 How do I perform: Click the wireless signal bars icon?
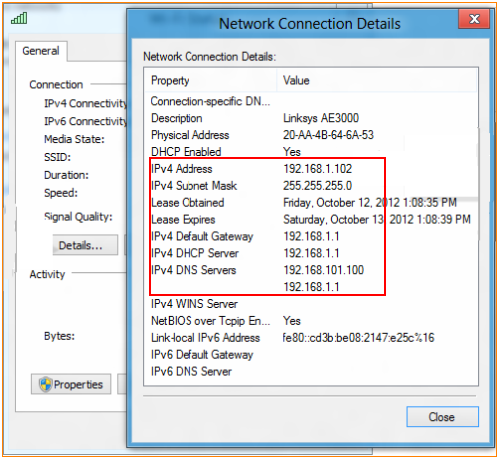(x=19, y=18)
